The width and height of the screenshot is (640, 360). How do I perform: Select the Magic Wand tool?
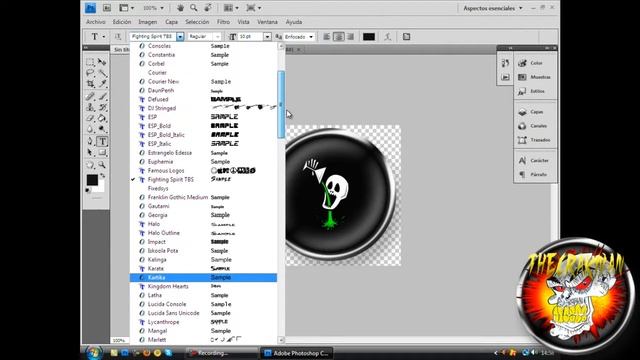(x=102, y=73)
